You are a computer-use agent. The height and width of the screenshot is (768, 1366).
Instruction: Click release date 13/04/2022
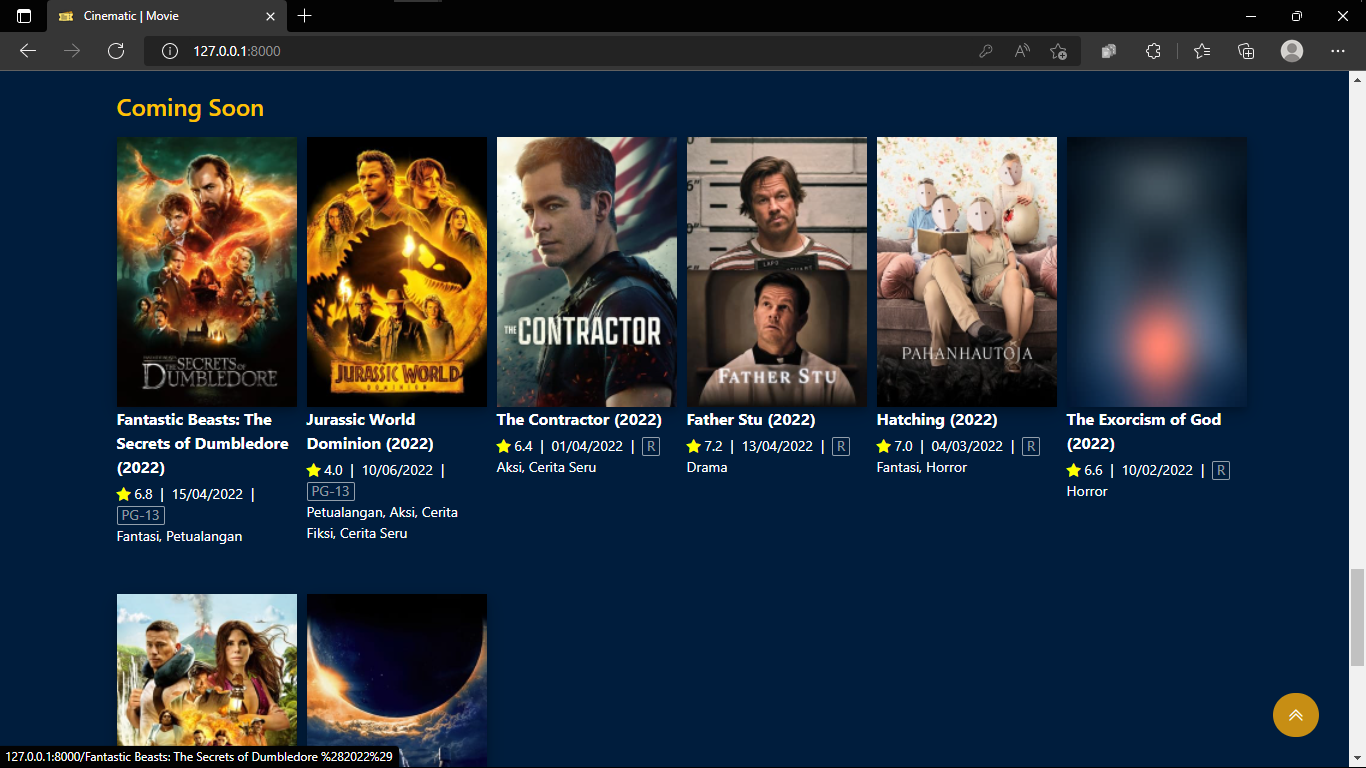777,446
